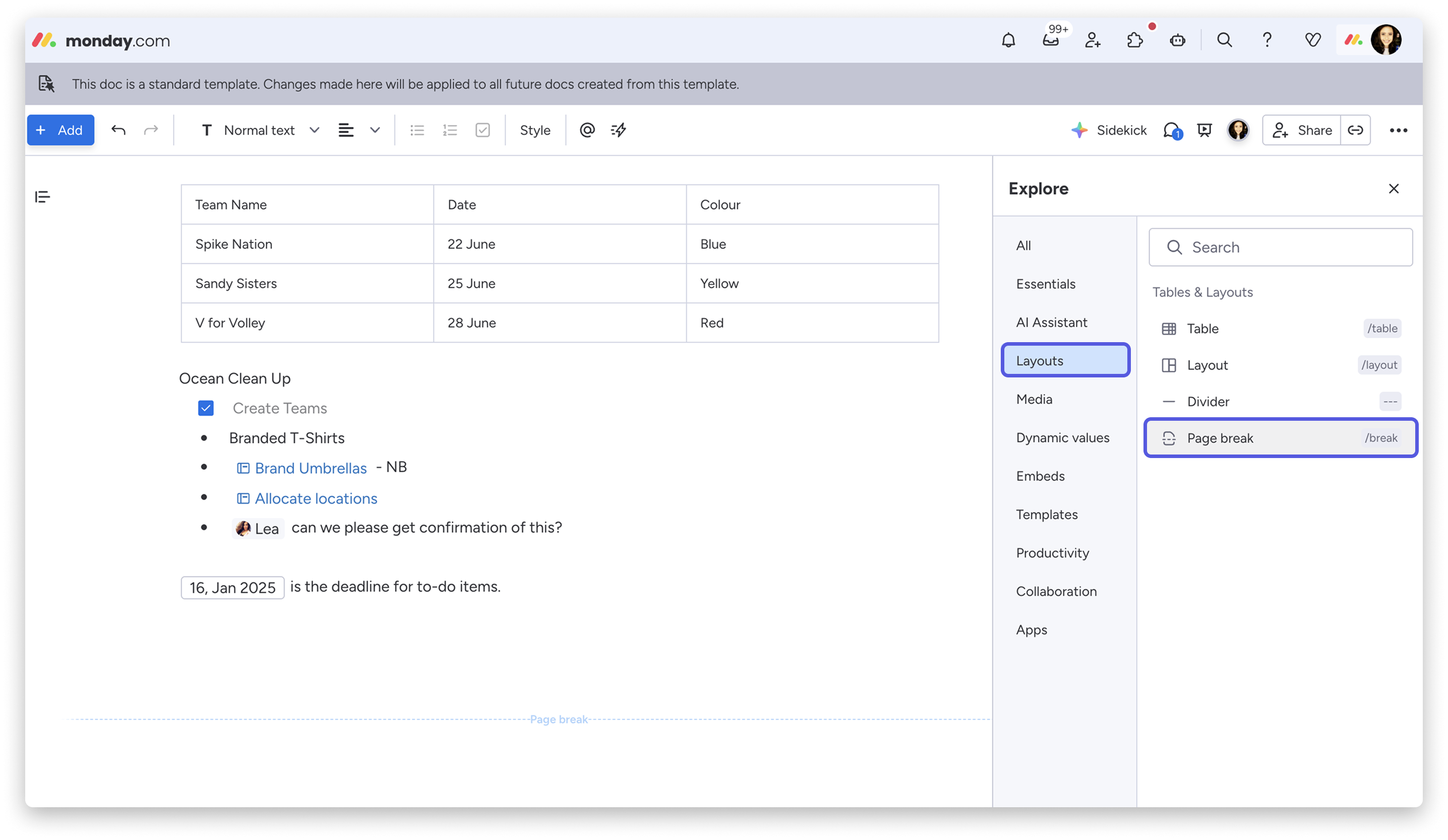Toggle checklist formatting in the toolbar

[x=482, y=131]
